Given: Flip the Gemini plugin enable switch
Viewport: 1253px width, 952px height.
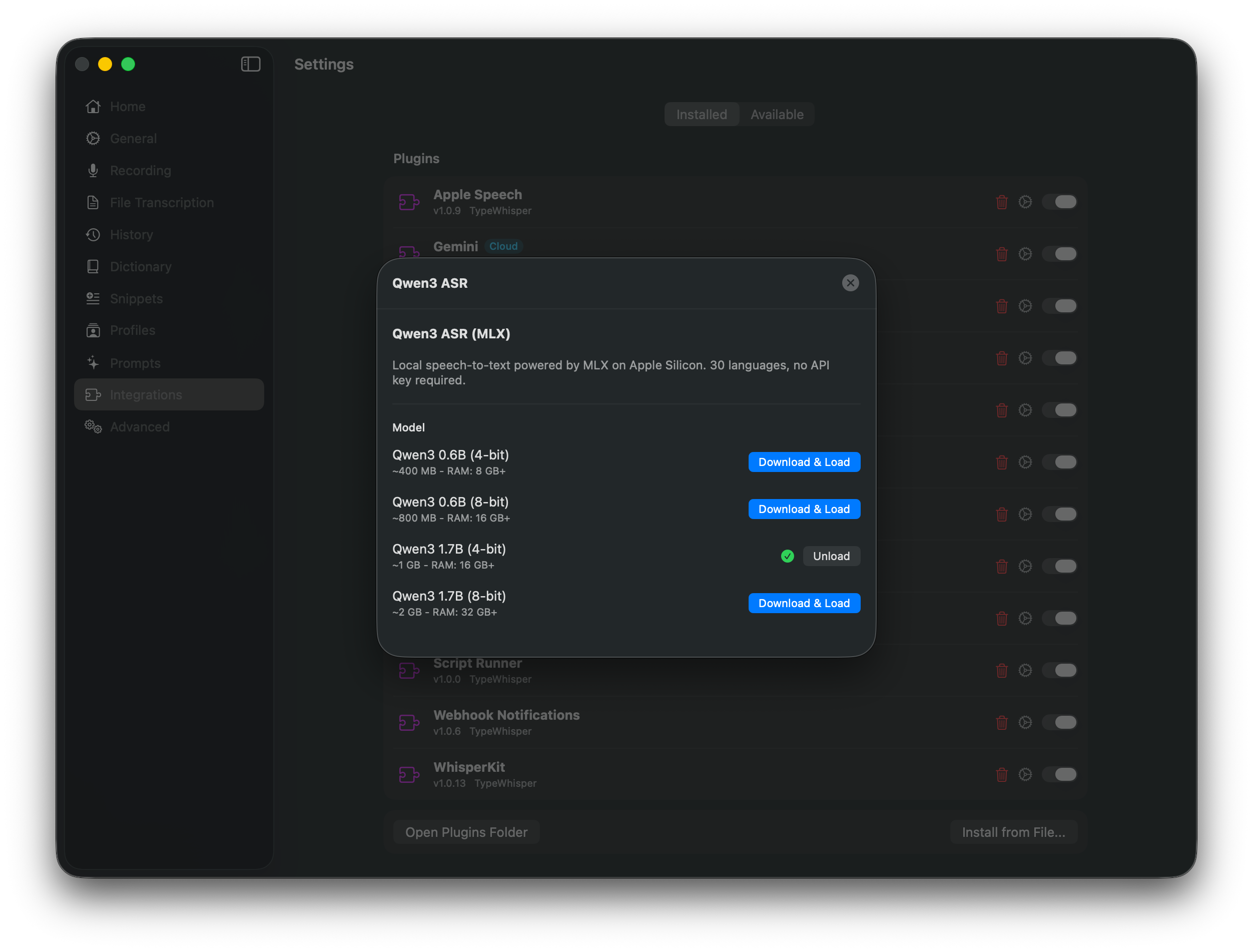Looking at the screenshot, I should pyautogui.click(x=1060, y=254).
